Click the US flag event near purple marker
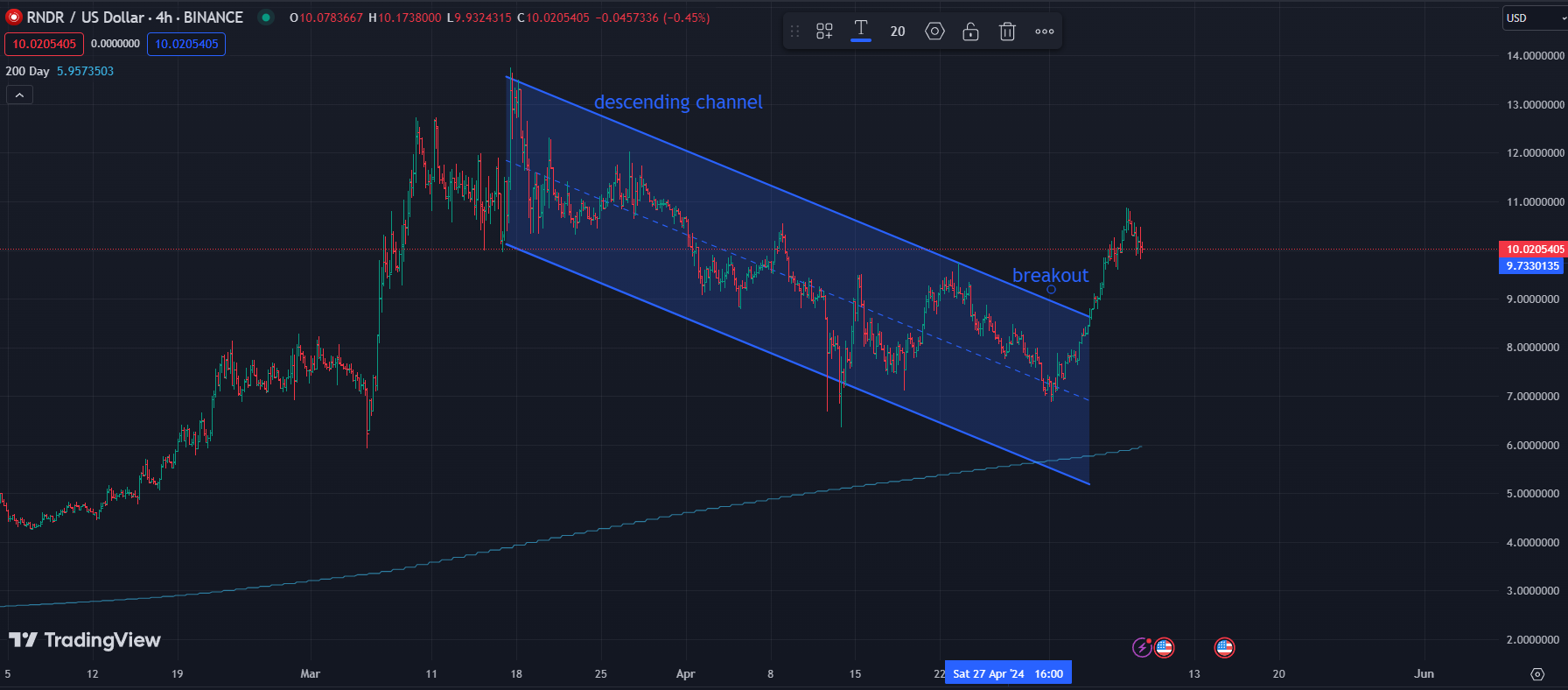The width and height of the screenshot is (1568, 690). coord(1164,648)
